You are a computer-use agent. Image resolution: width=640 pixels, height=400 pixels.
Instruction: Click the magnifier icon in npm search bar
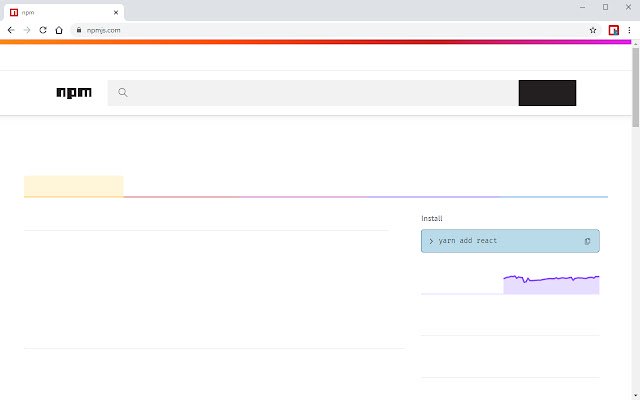coord(123,93)
